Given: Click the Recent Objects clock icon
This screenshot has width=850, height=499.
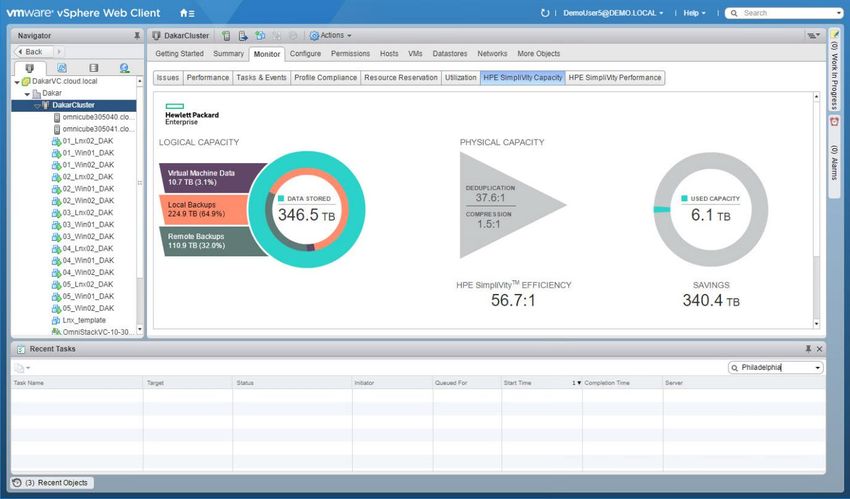Looking at the screenshot, I should click(x=17, y=483).
